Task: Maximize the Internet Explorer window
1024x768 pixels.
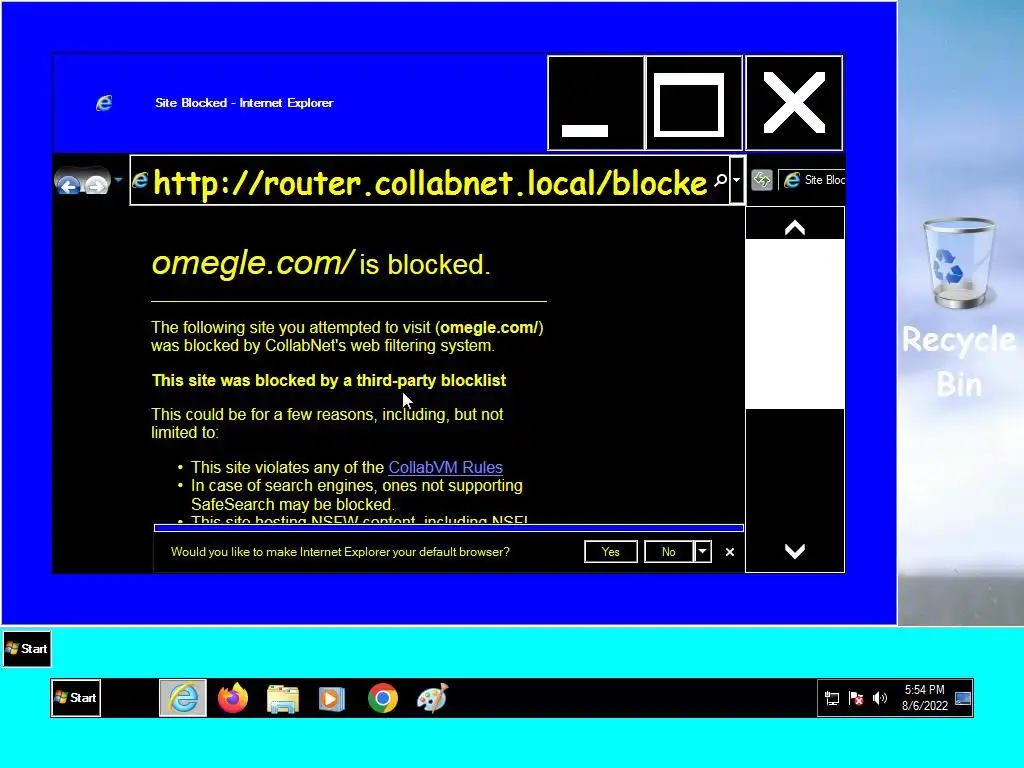Action: [694, 103]
